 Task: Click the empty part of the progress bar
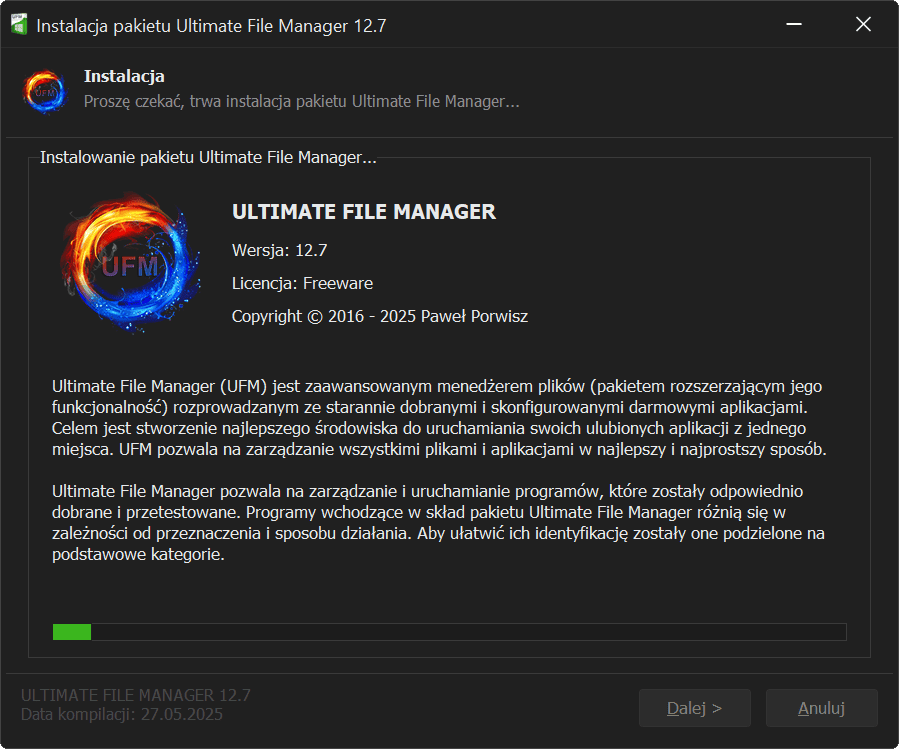coord(468,632)
